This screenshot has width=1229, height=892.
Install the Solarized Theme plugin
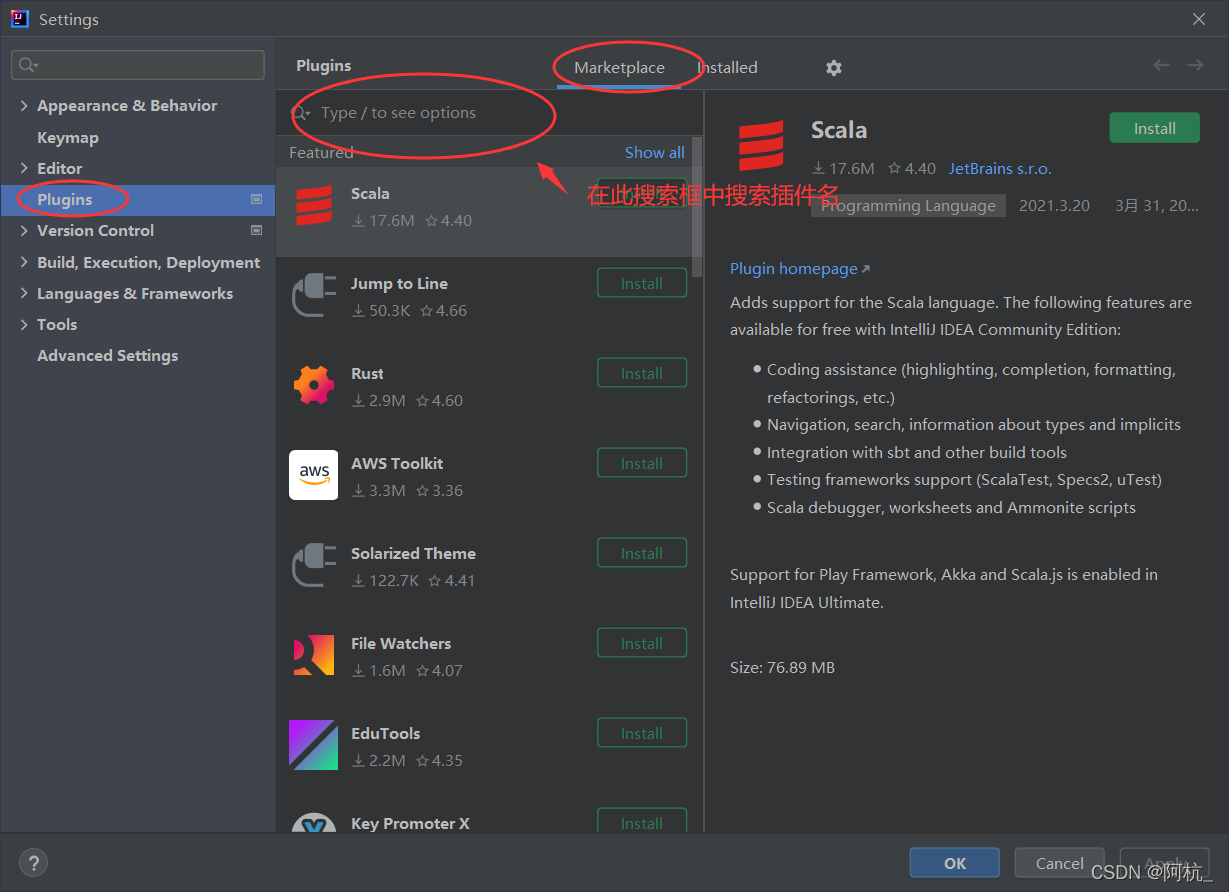(642, 553)
